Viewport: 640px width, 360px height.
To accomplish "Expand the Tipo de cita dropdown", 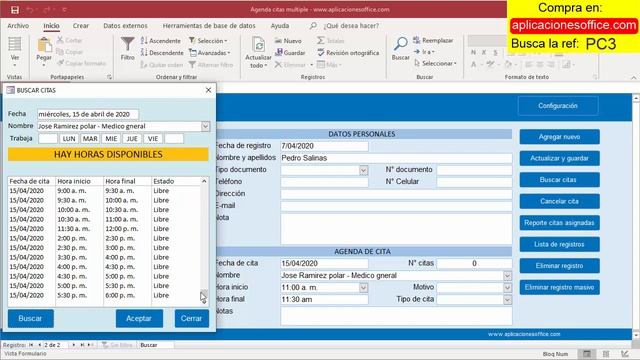I will [x=507, y=300].
